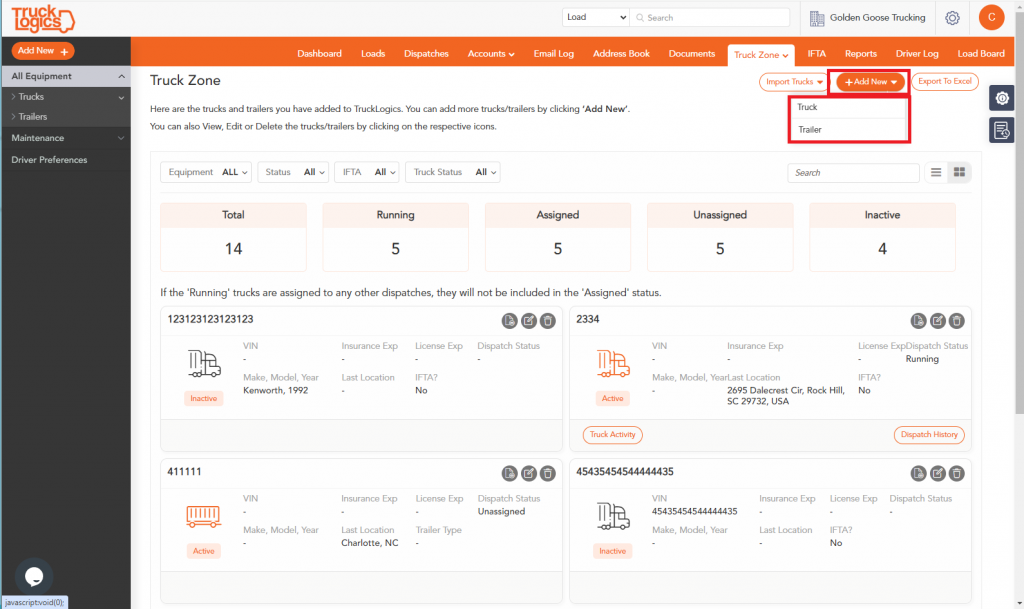This screenshot has height=609, width=1024.
Task: Click the Unassigned count card
Action: point(720,237)
